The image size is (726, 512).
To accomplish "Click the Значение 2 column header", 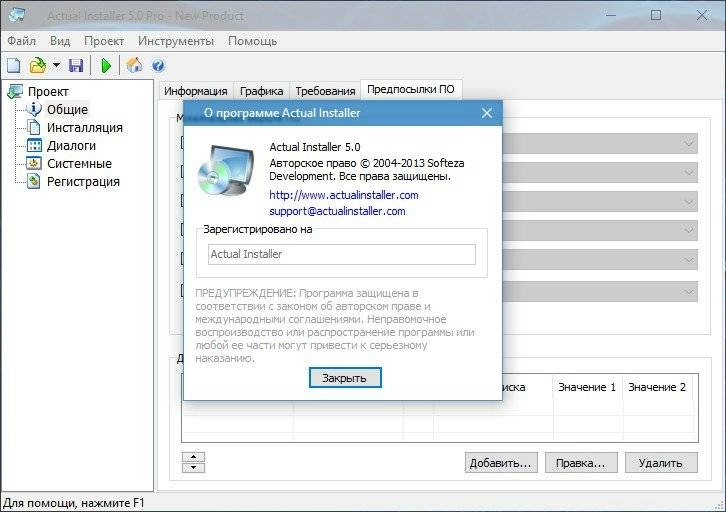I will coord(659,387).
